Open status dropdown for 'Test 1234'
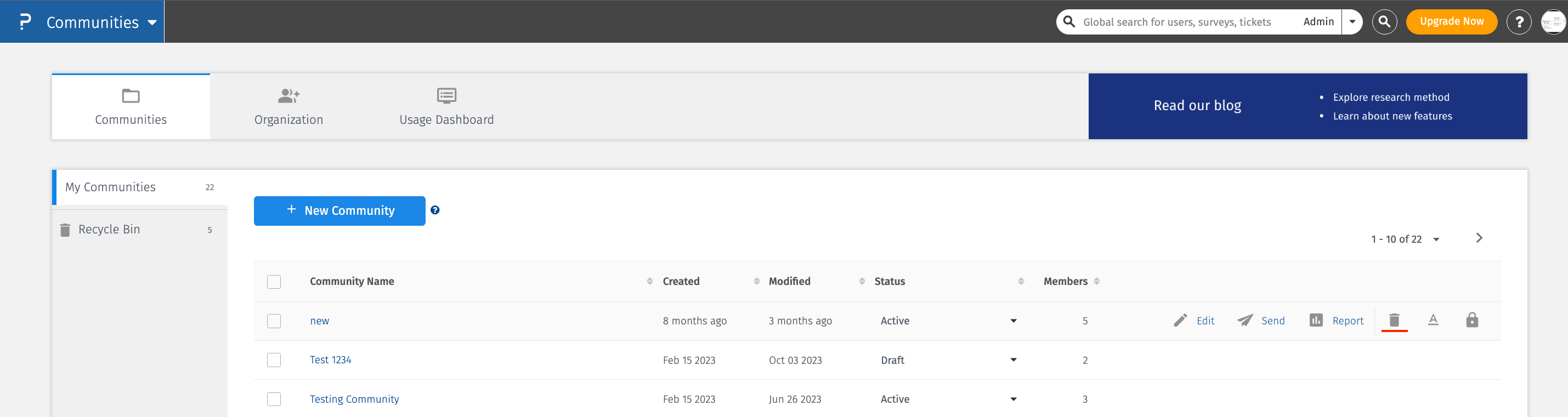 click(x=1013, y=360)
